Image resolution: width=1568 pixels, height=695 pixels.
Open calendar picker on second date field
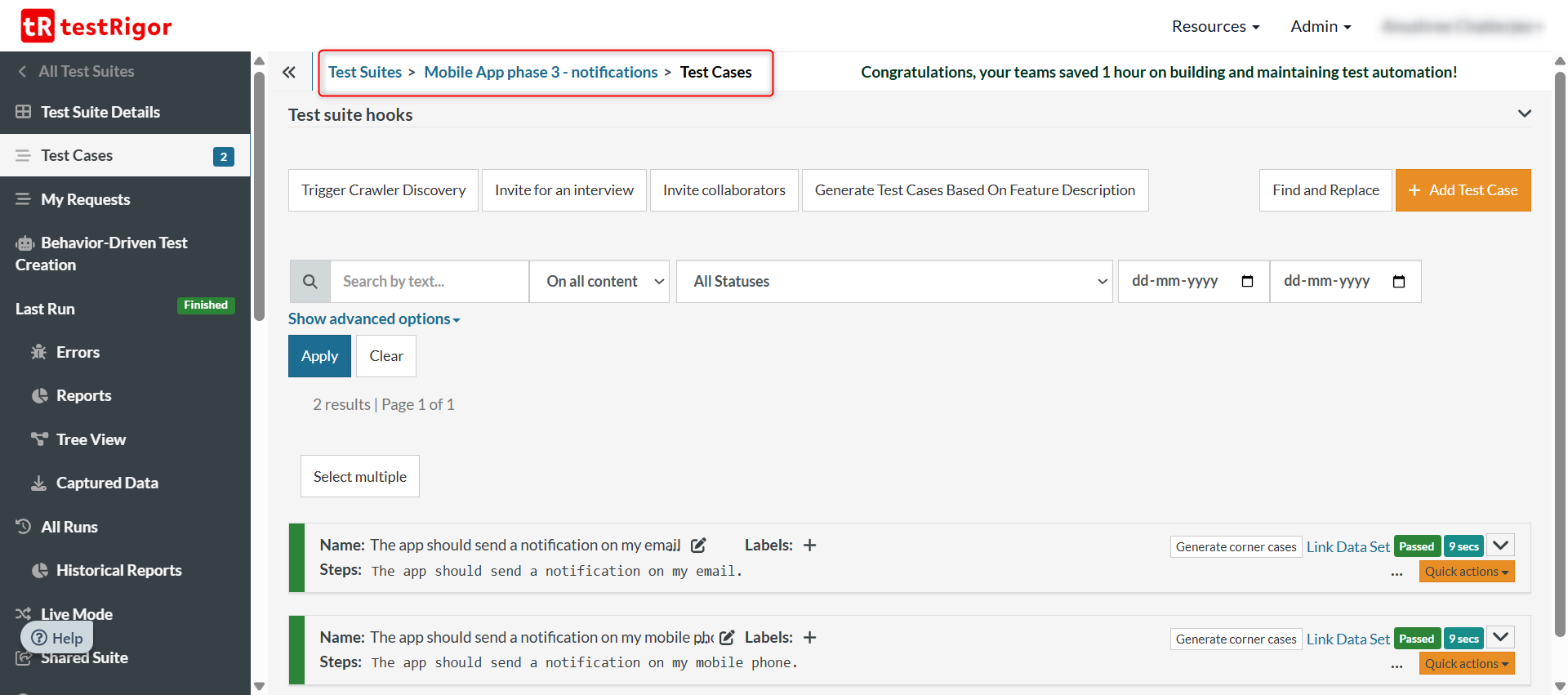(1398, 282)
